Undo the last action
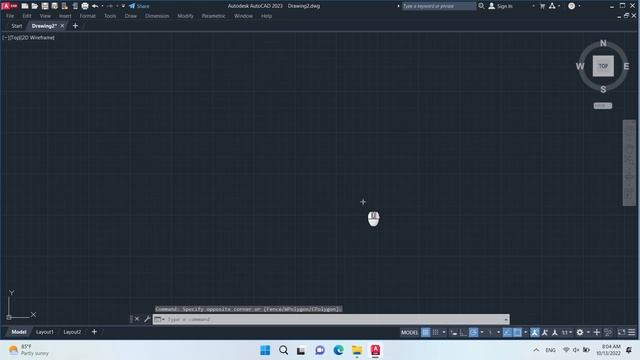The image size is (640, 360). coord(95,6)
